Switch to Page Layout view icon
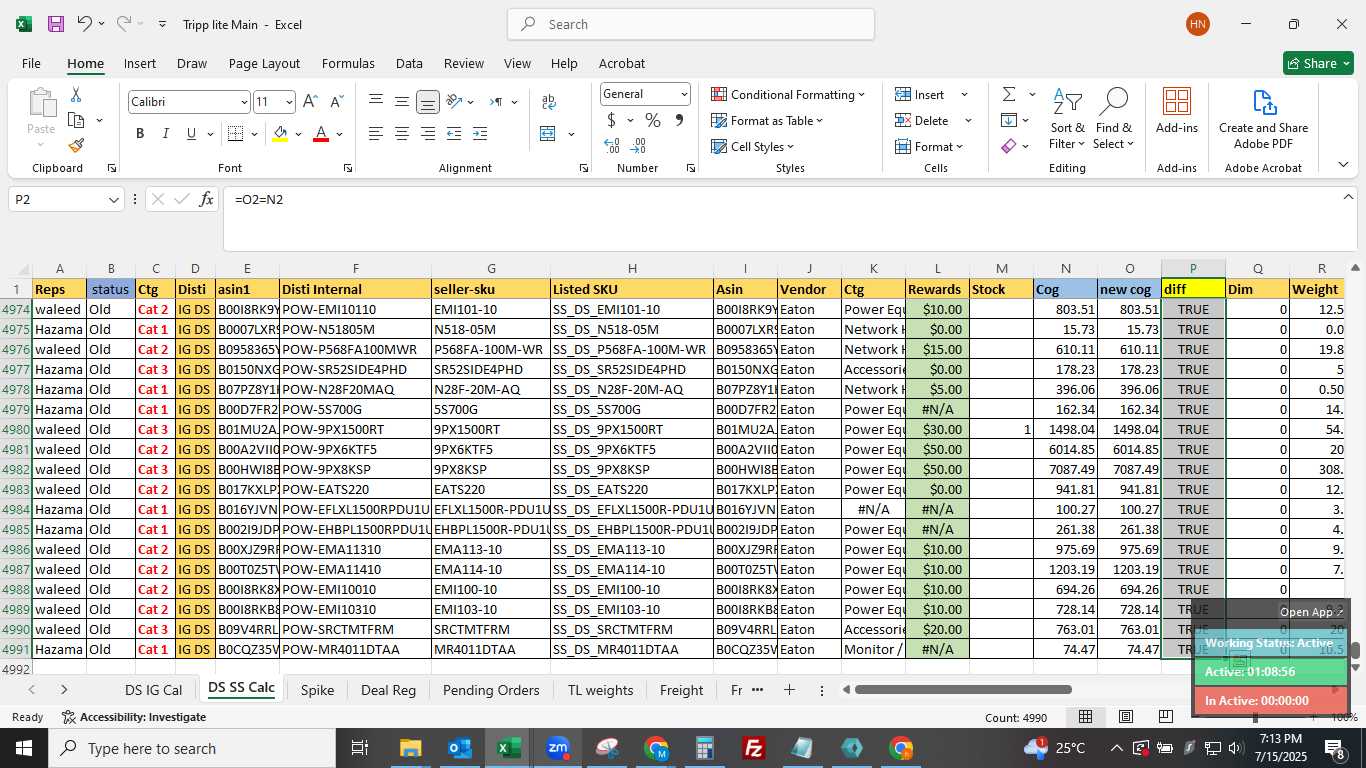 (1125, 717)
